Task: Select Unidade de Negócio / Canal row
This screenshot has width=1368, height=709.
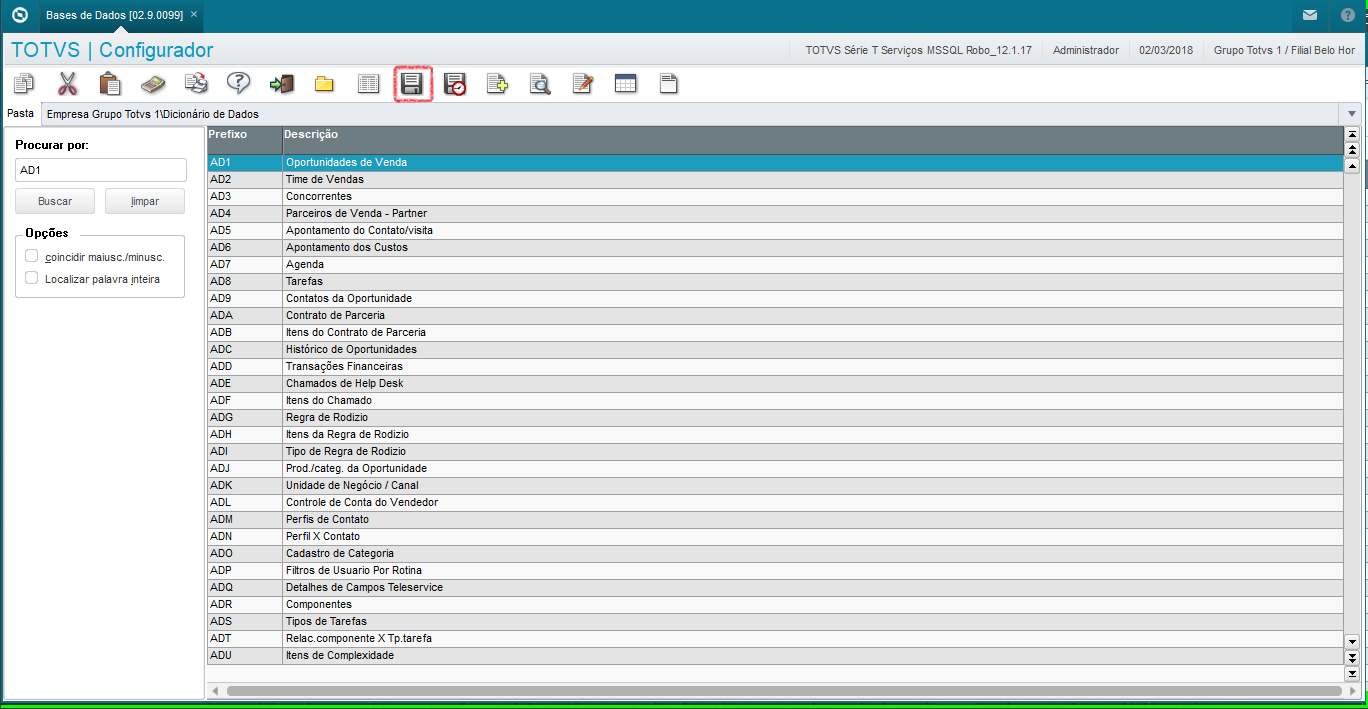Action: (774, 485)
